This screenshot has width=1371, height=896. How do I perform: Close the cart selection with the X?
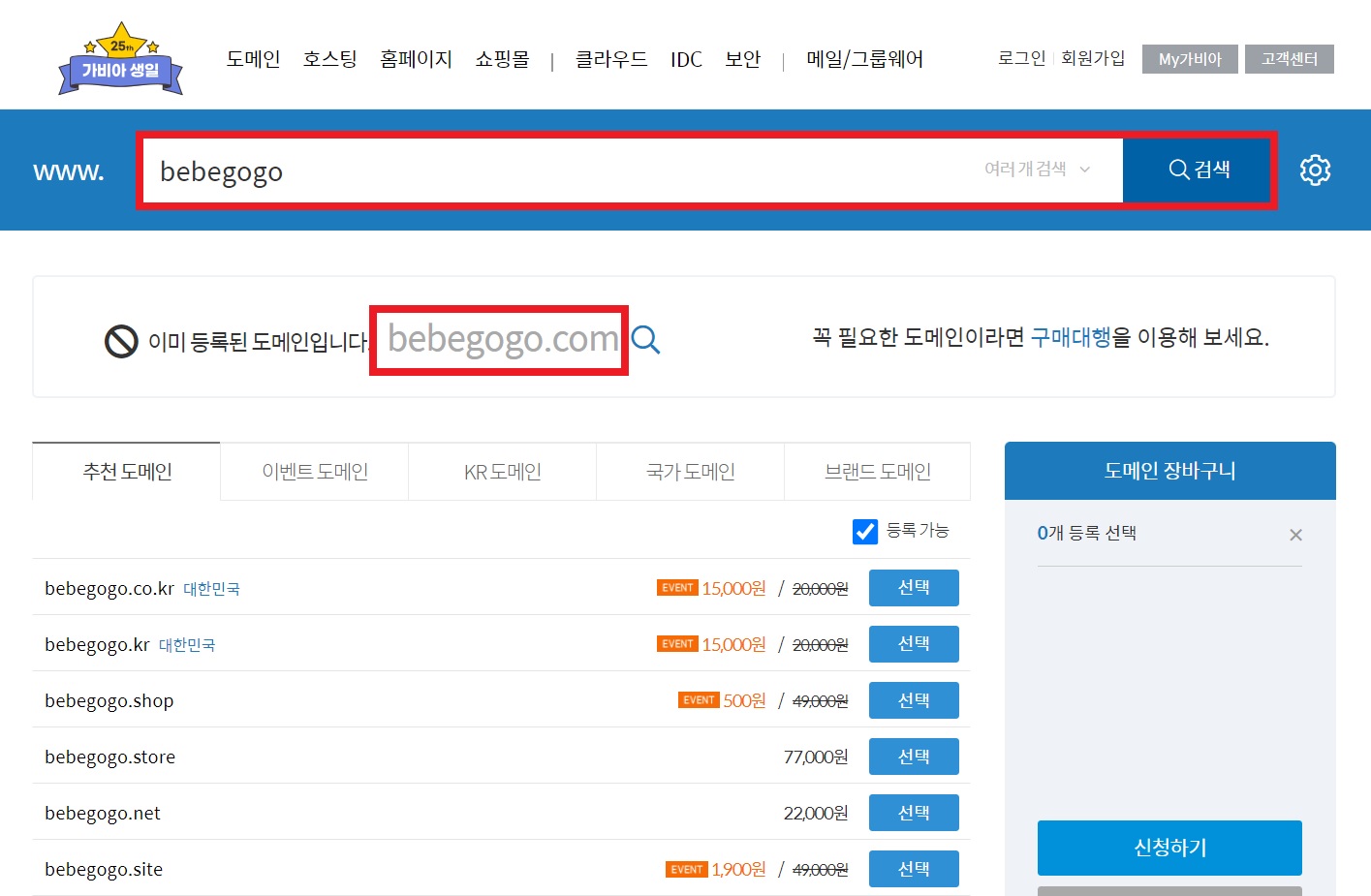coord(1295,534)
